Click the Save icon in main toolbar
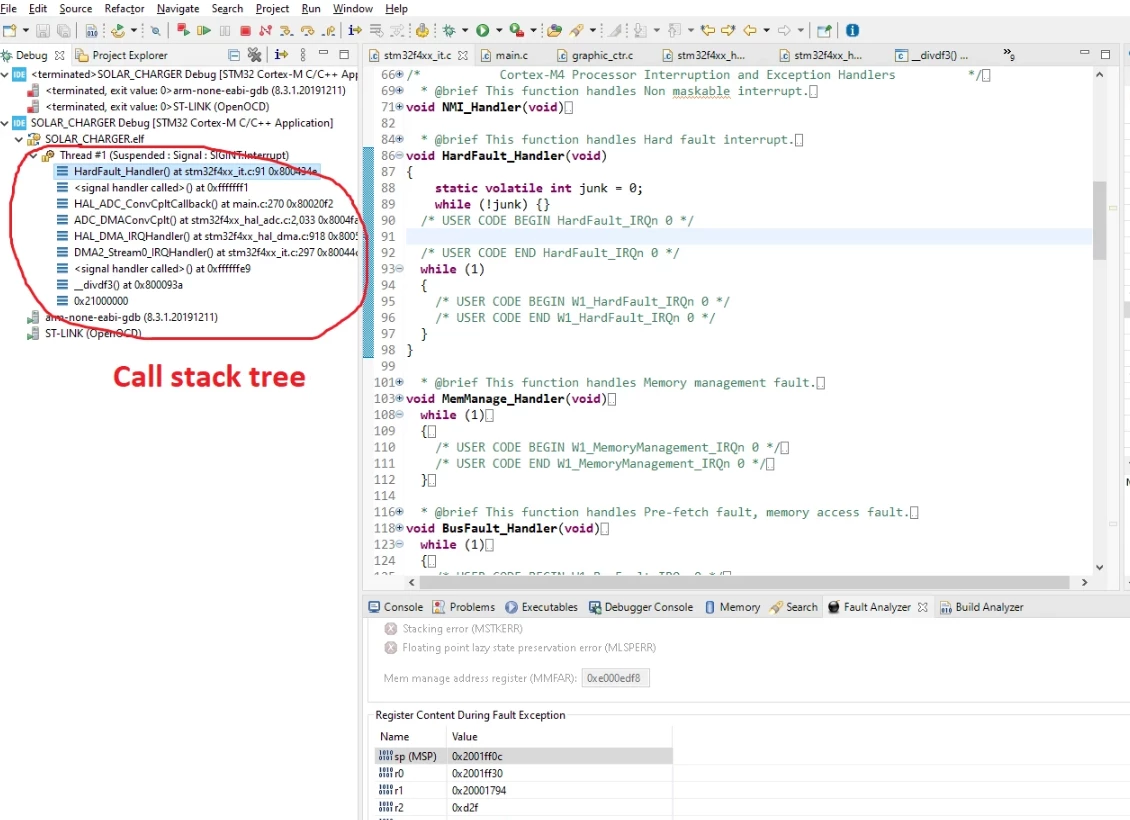Image resolution: width=1130 pixels, height=820 pixels. pyautogui.click(x=43, y=31)
